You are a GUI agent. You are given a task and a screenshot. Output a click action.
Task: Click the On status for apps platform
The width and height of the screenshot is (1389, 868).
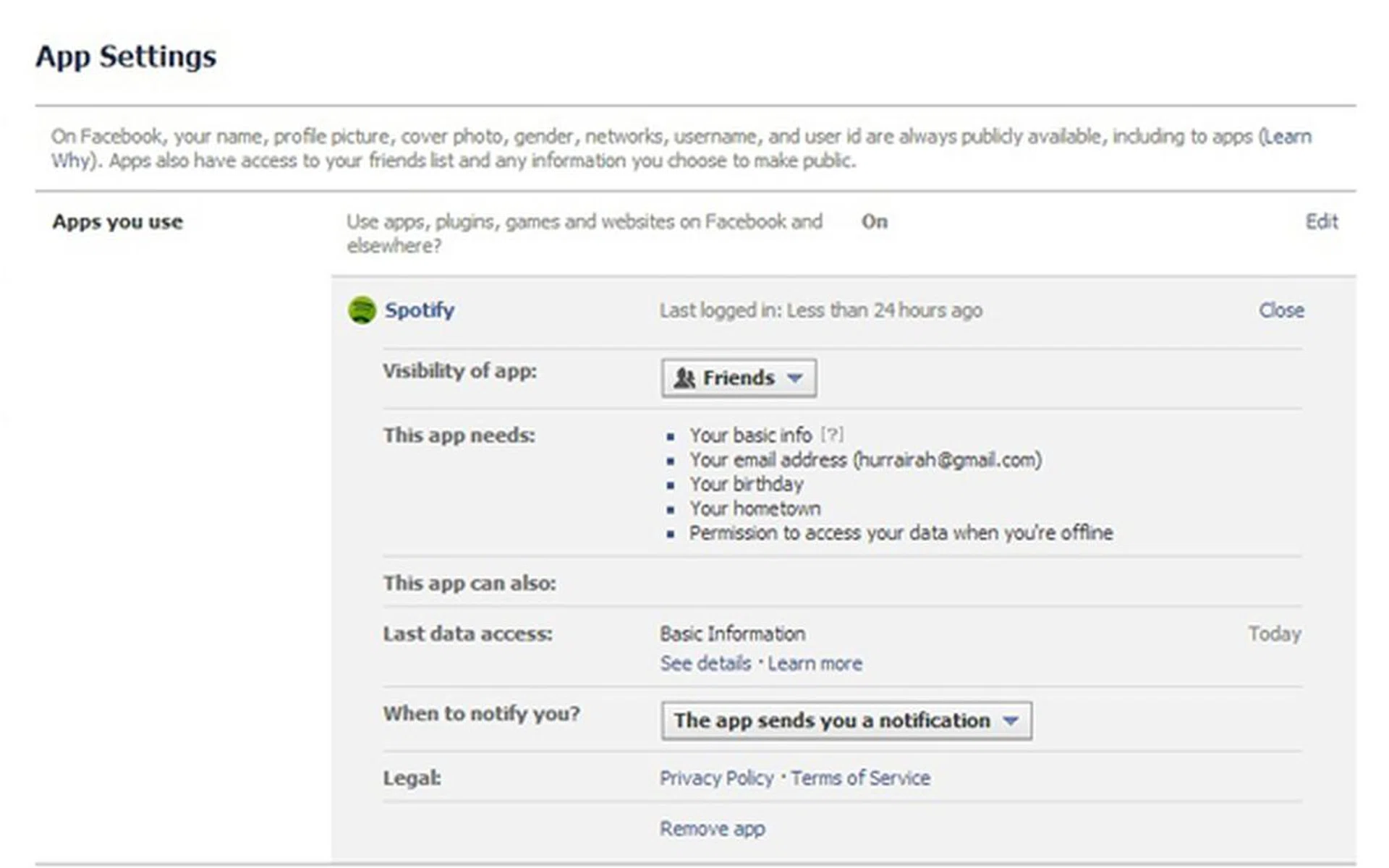pos(874,222)
